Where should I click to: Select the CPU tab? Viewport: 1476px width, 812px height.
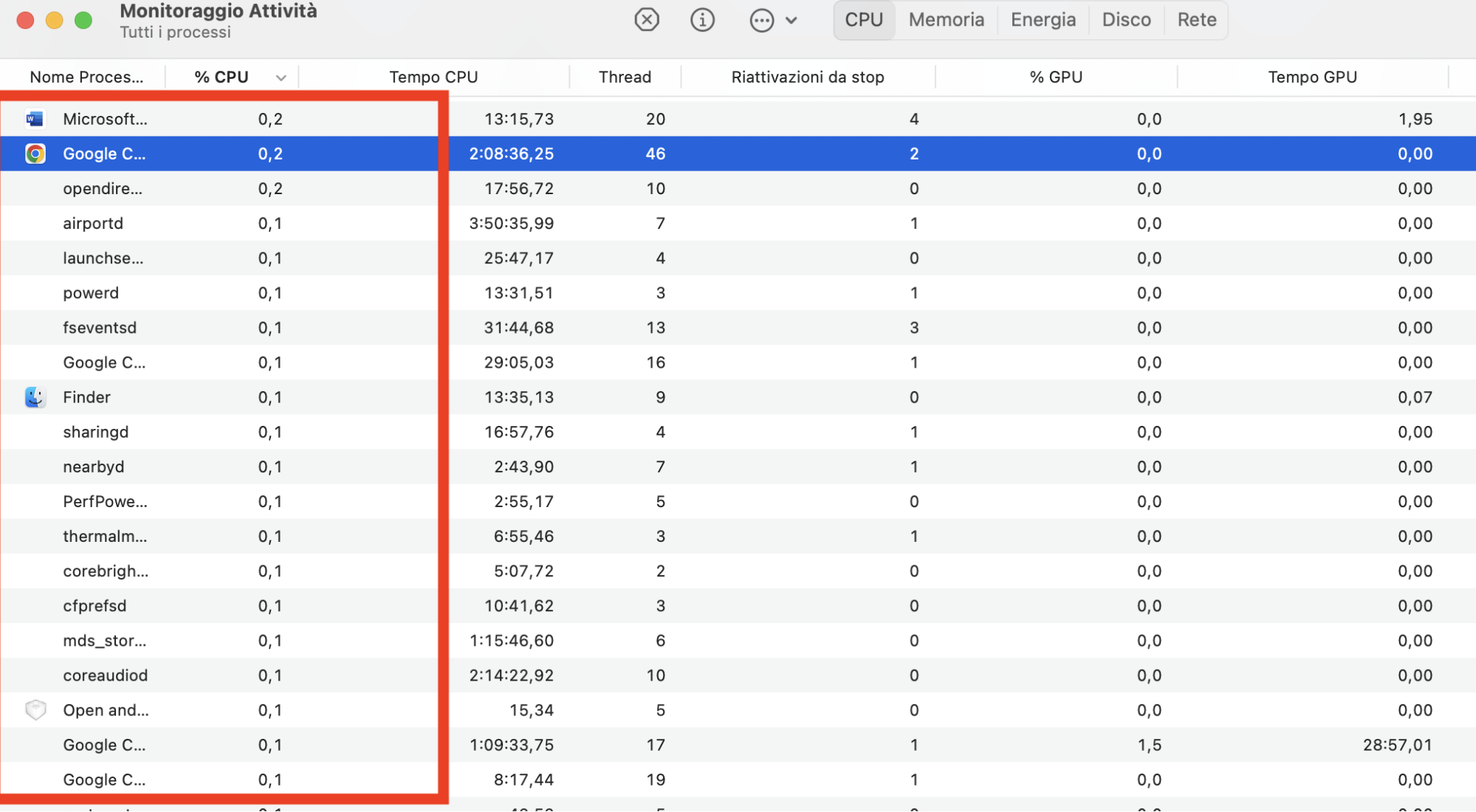click(863, 19)
